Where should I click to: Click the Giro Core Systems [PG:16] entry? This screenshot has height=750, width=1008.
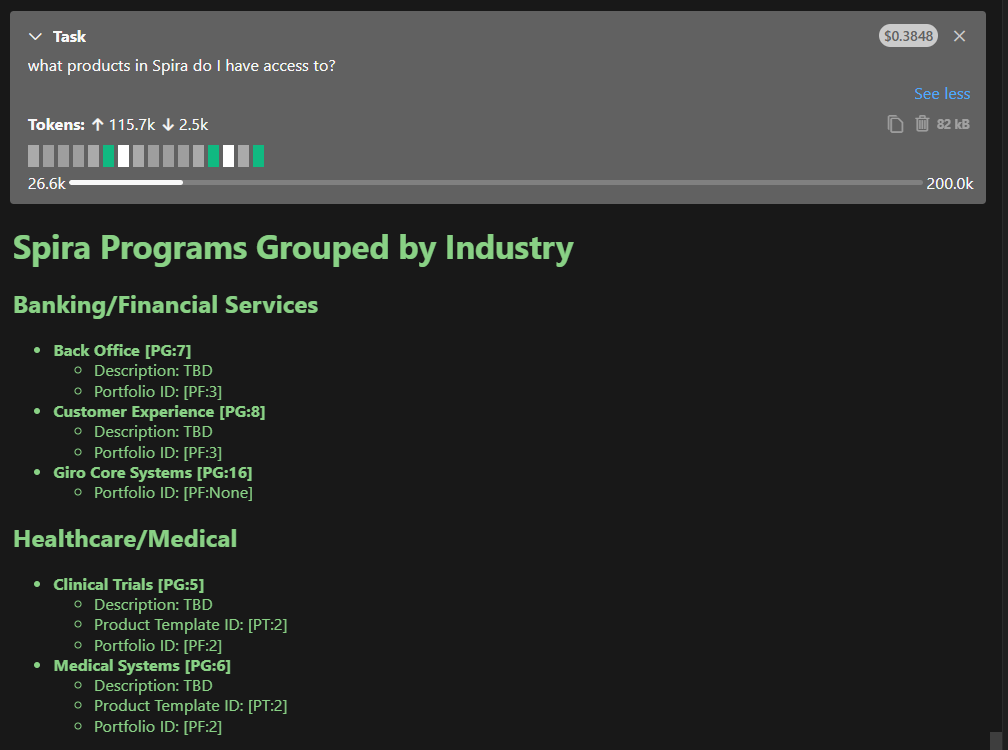(x=152, y=473)
